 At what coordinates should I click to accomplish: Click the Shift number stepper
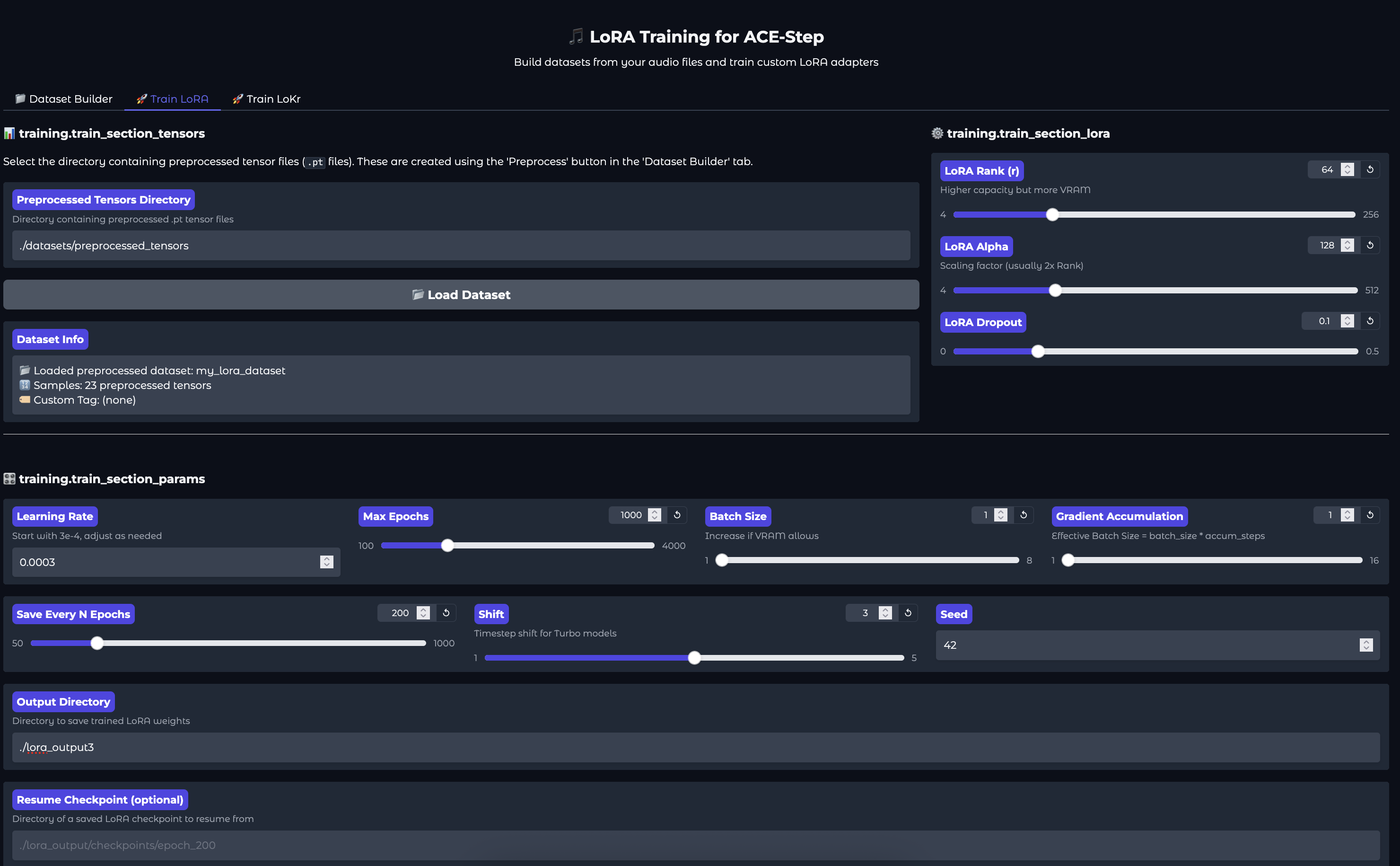885,613
